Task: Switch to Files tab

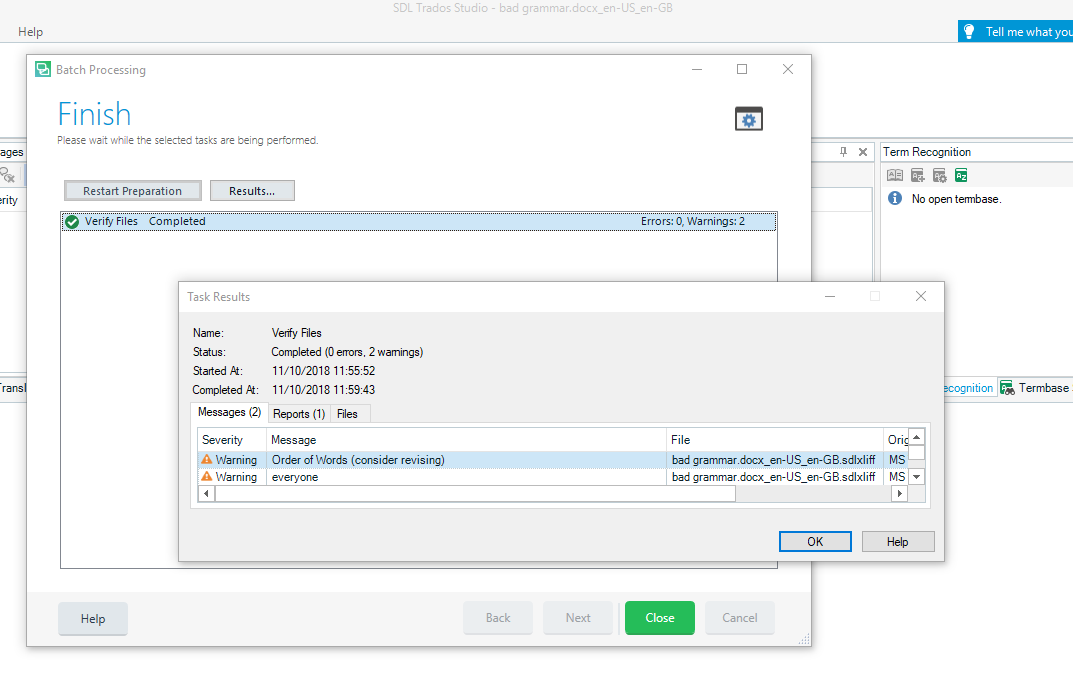Action: pos(347,414)
